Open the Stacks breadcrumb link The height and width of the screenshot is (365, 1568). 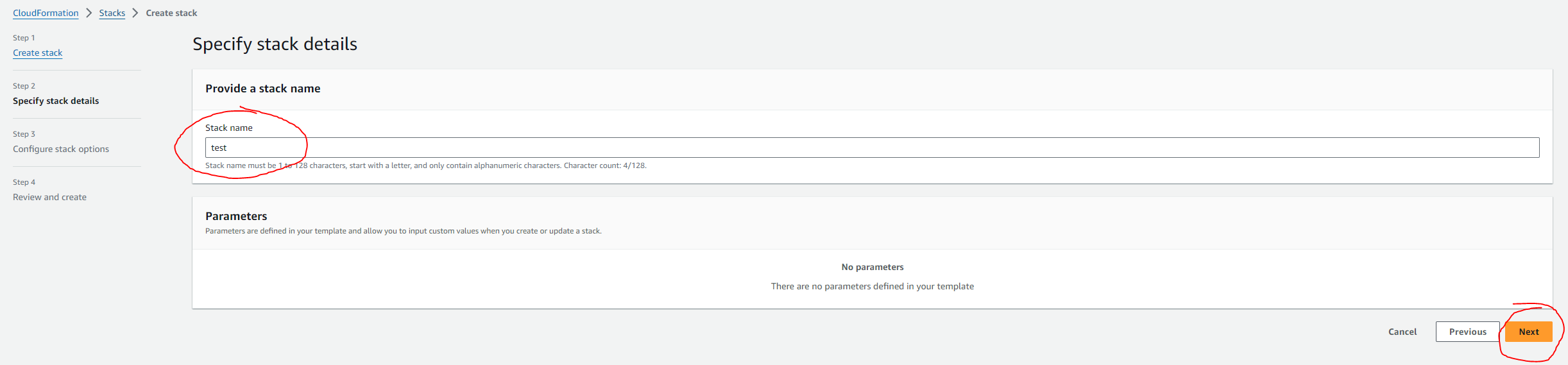(x=112, y=13)
